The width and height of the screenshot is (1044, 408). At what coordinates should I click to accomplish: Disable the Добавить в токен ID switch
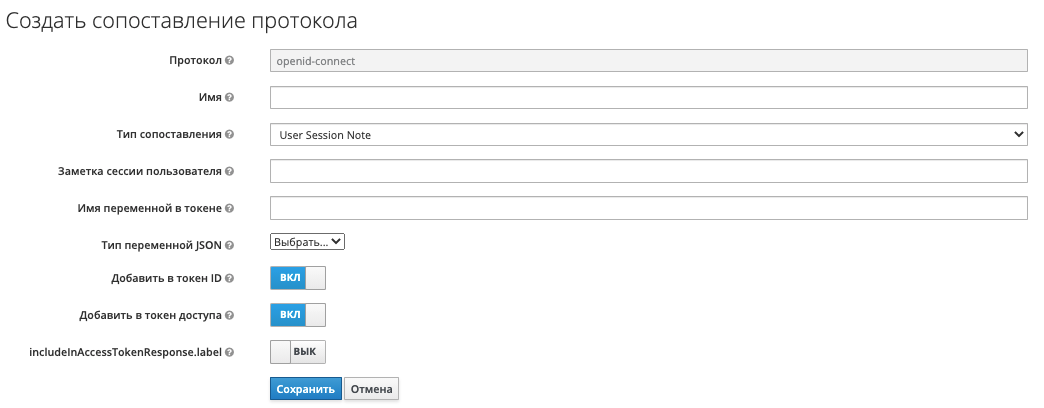[x=297, y=278]
